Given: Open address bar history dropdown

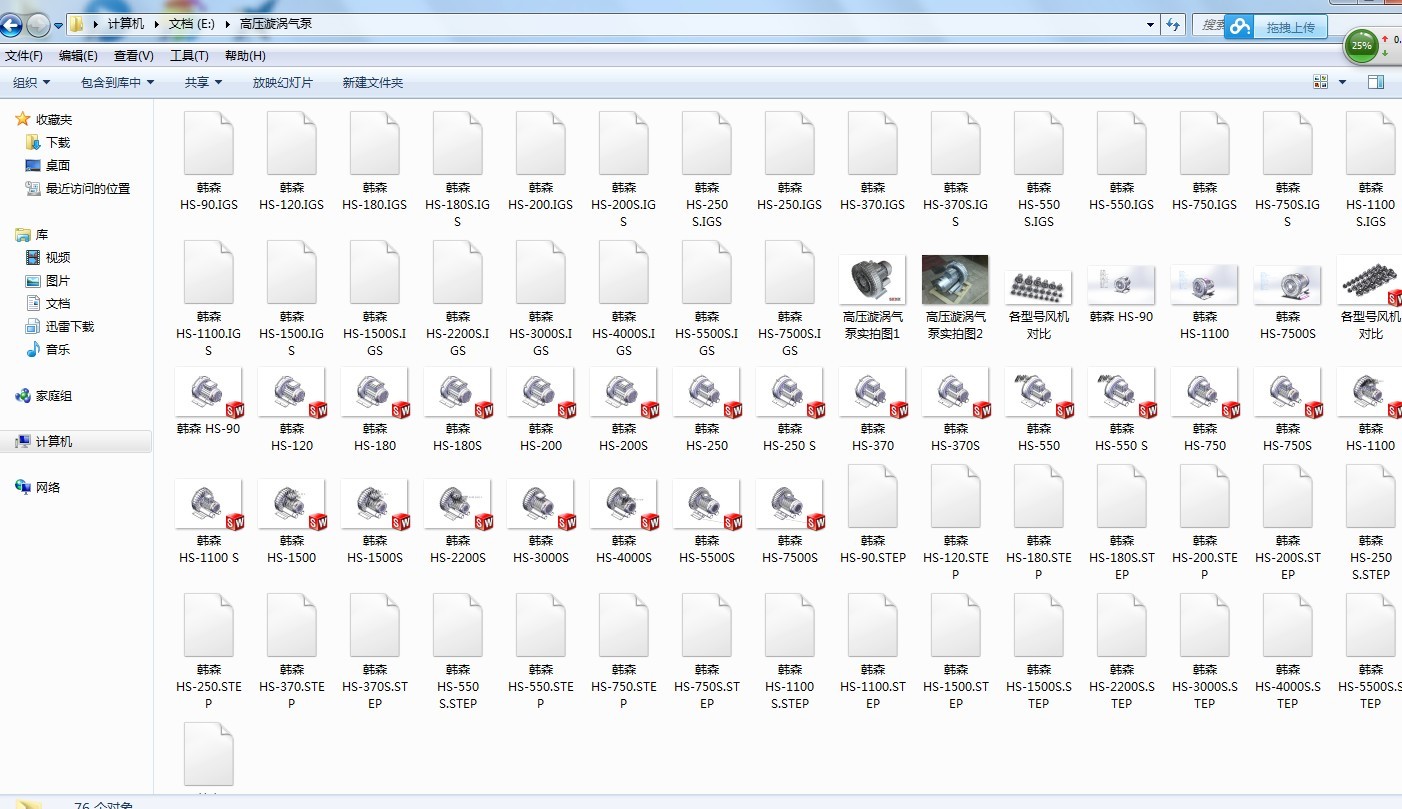Looking at the screenshot, I should (x=1151, y=24).
